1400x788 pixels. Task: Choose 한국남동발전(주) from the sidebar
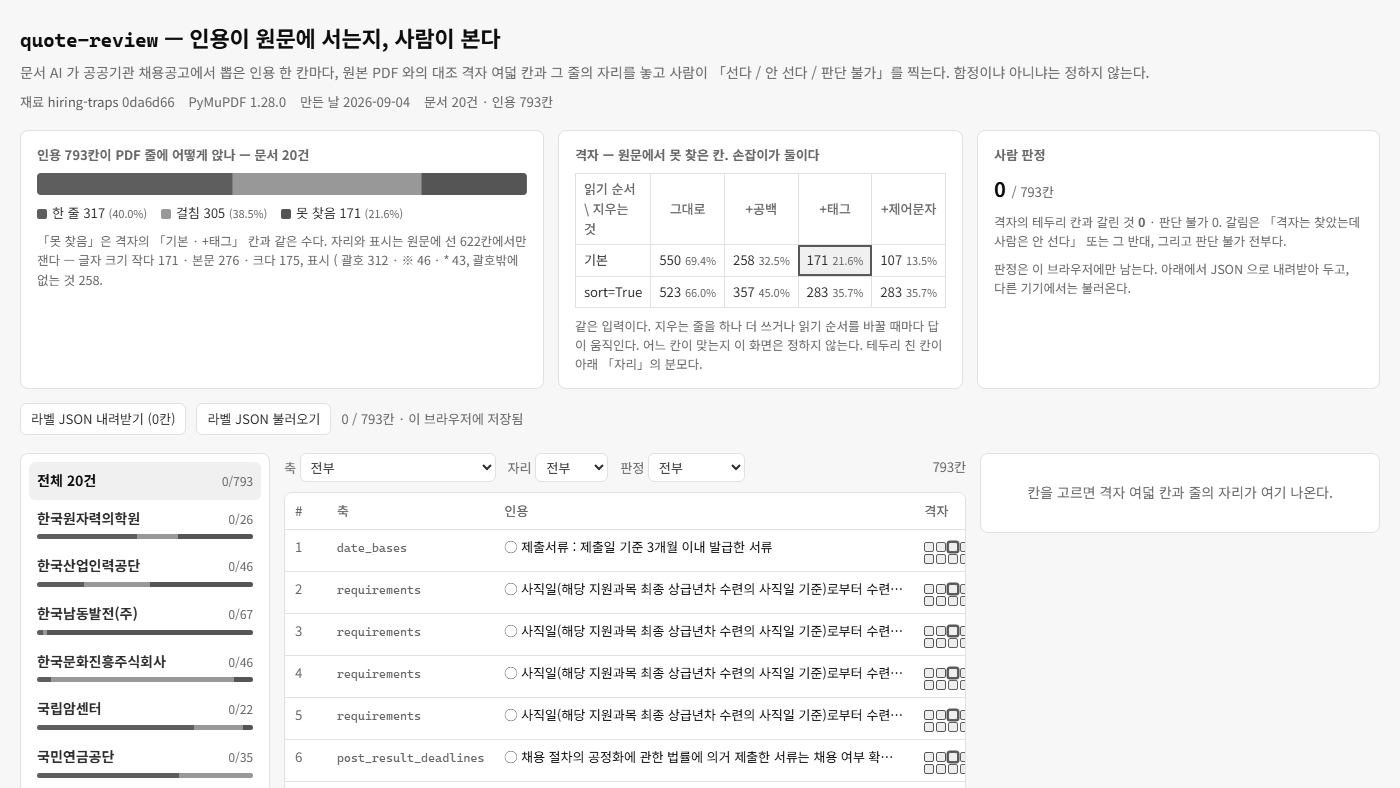point(145,620)
